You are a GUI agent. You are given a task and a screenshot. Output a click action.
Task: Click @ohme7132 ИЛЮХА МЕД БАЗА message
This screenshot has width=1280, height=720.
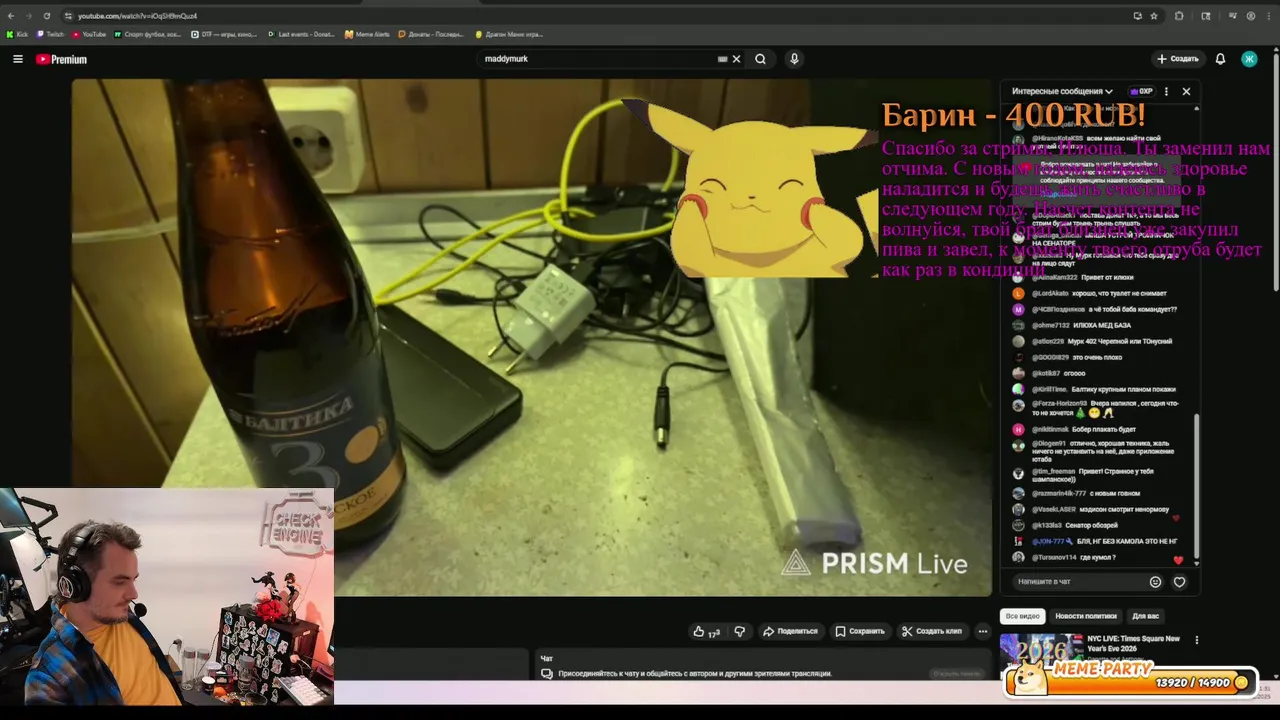click(1073, 325)
